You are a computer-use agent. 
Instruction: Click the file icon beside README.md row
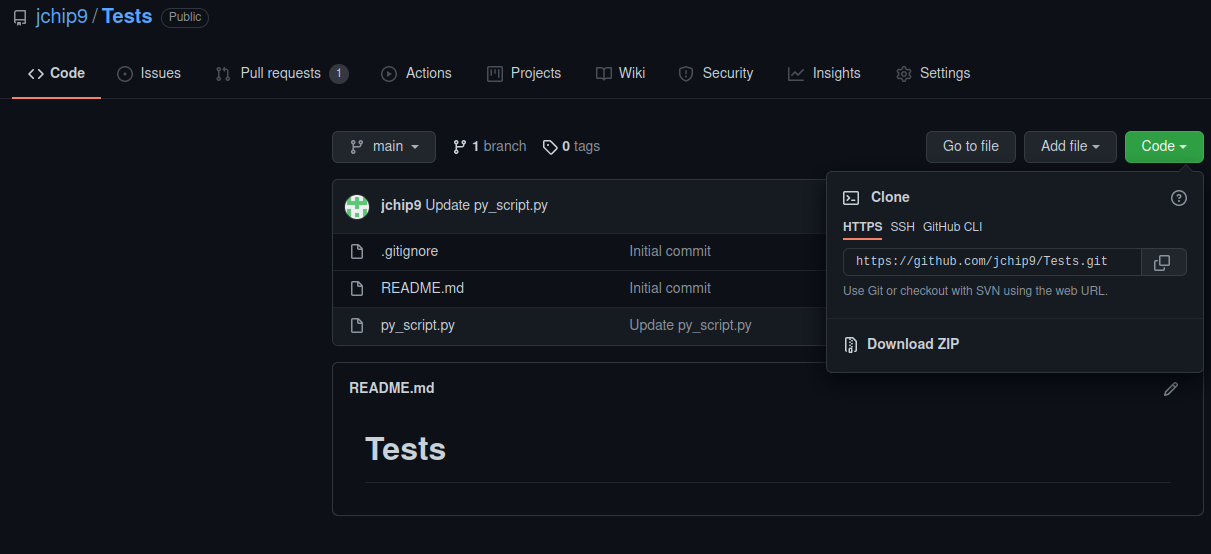[357, 288]
